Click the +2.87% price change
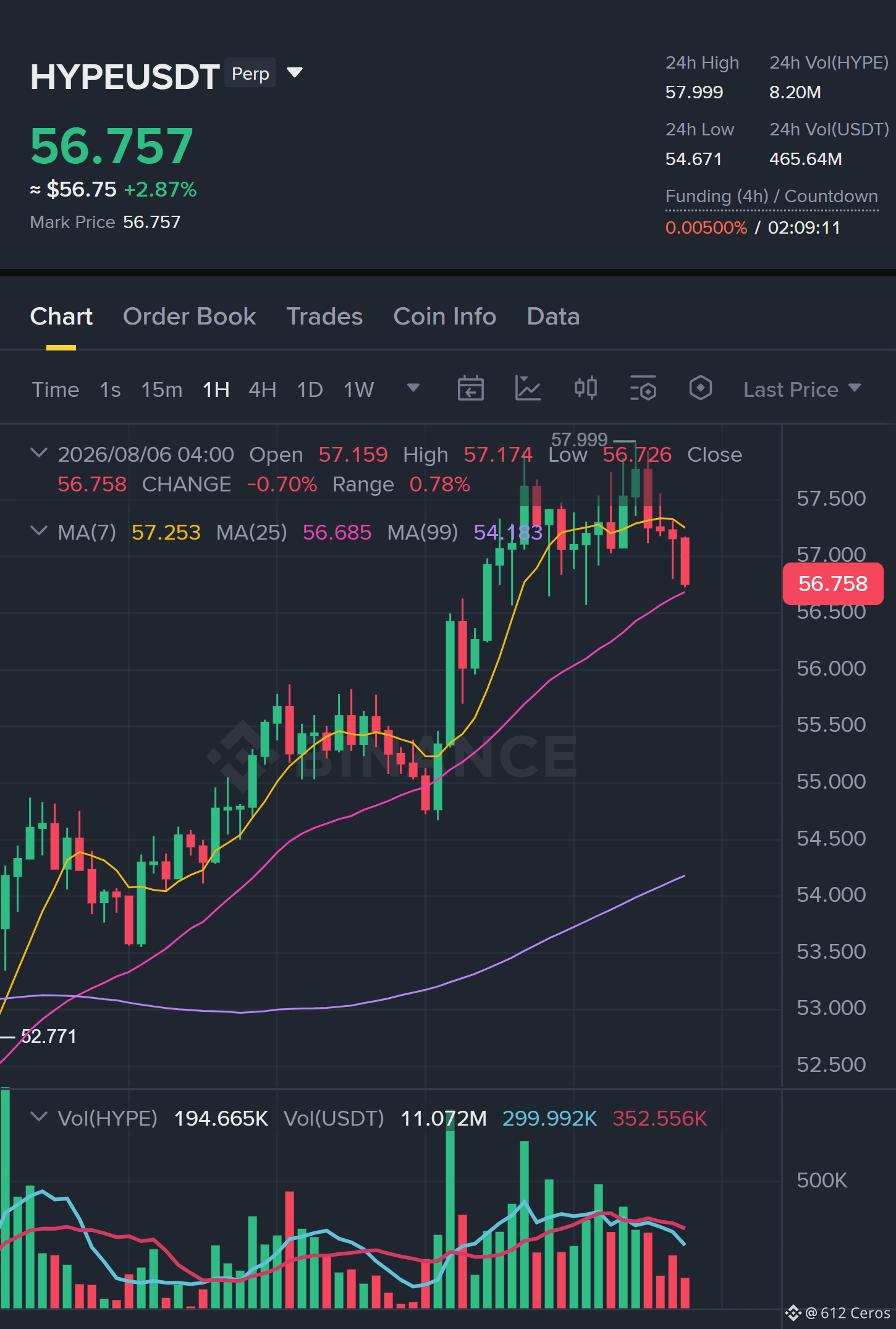896x1329 pixels. [x=160, y=189]
